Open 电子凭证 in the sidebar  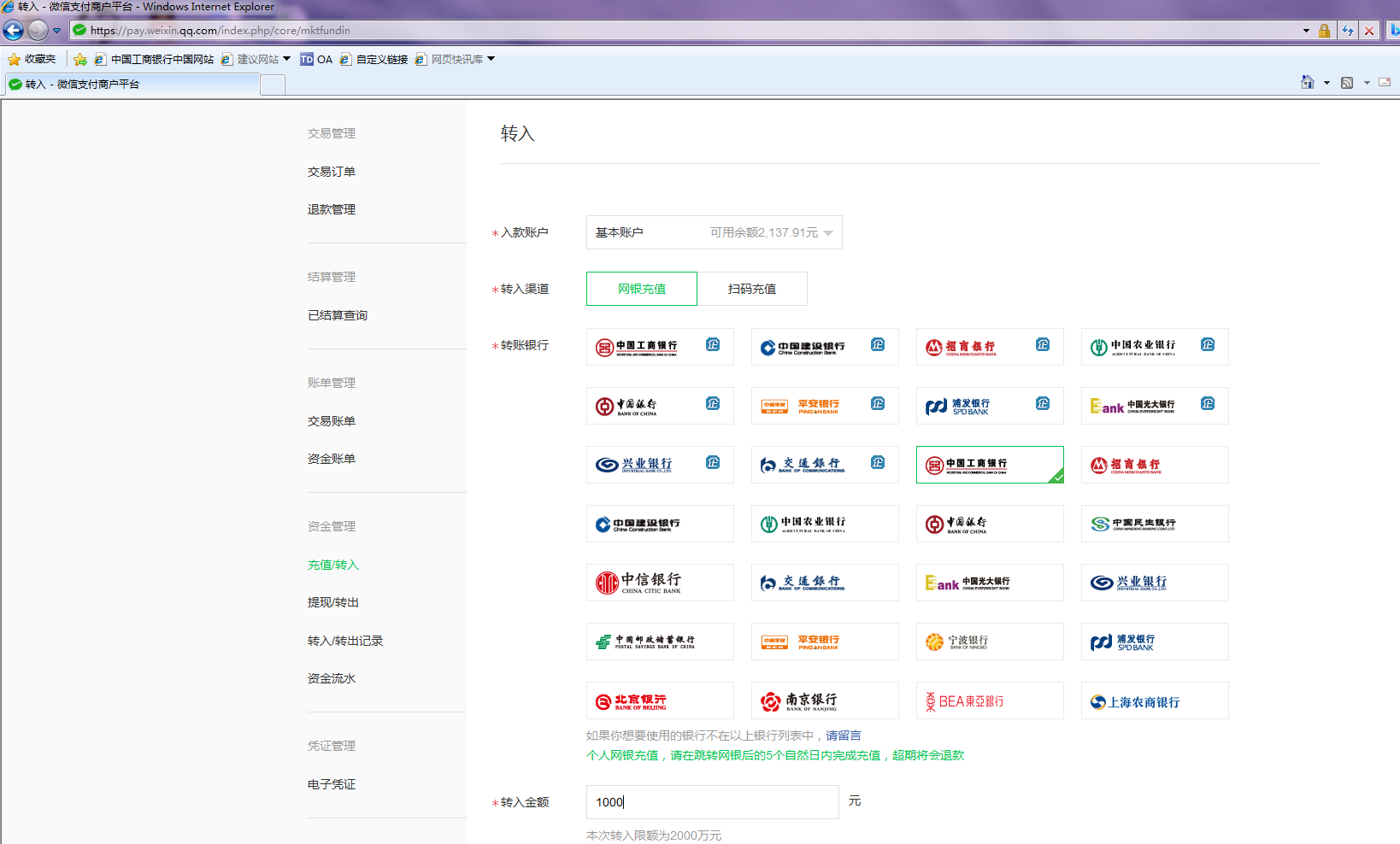tap(332, 784)
